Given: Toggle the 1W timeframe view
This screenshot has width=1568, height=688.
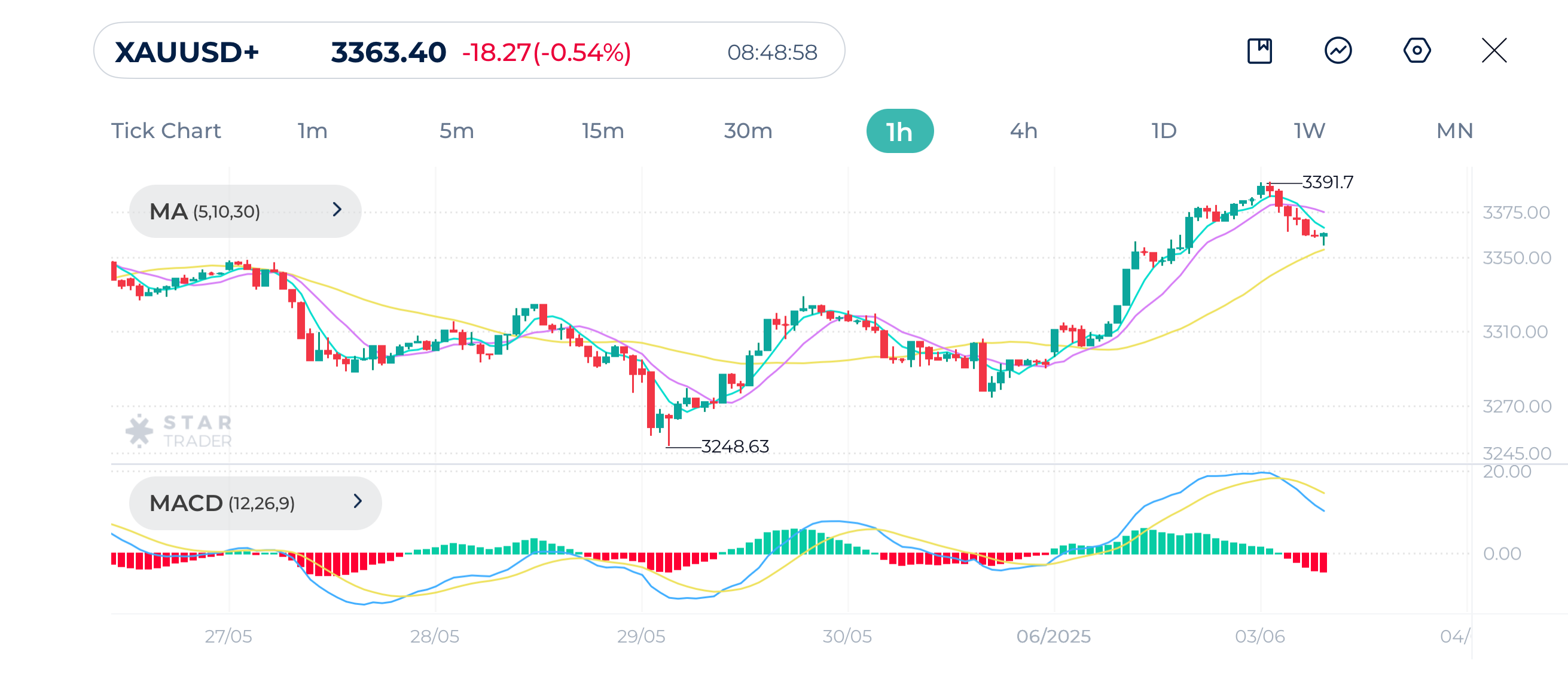Looking at the screenshot, I should (x=1308, y=130).
